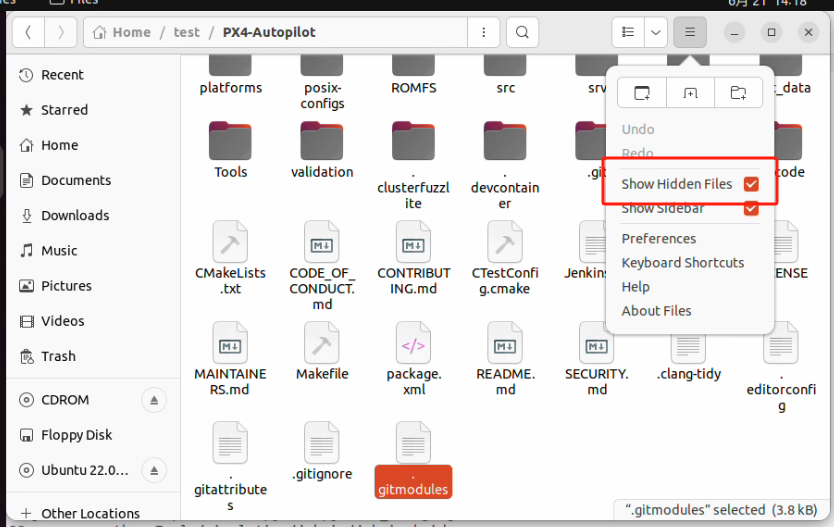Select About Files menu entry

point(656,311)
